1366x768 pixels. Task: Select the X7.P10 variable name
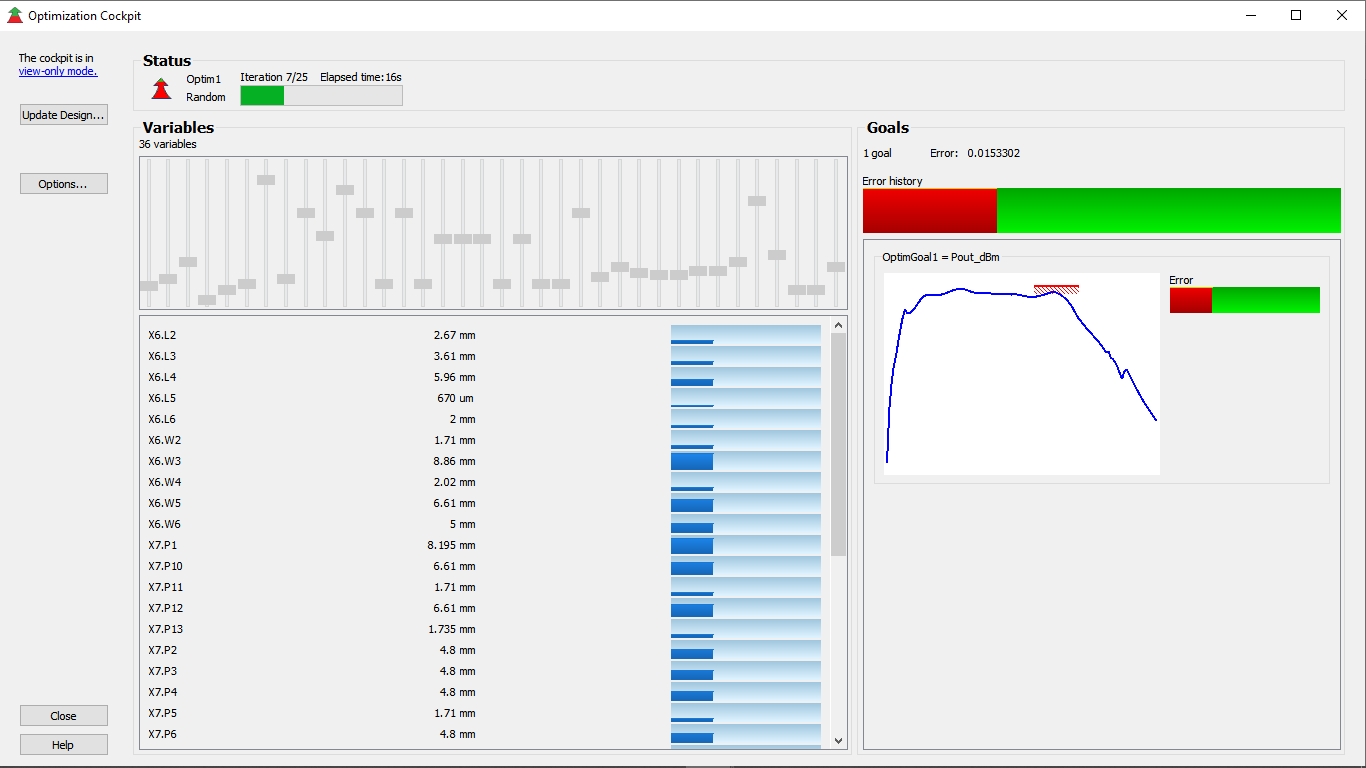[x=165, y=566]
